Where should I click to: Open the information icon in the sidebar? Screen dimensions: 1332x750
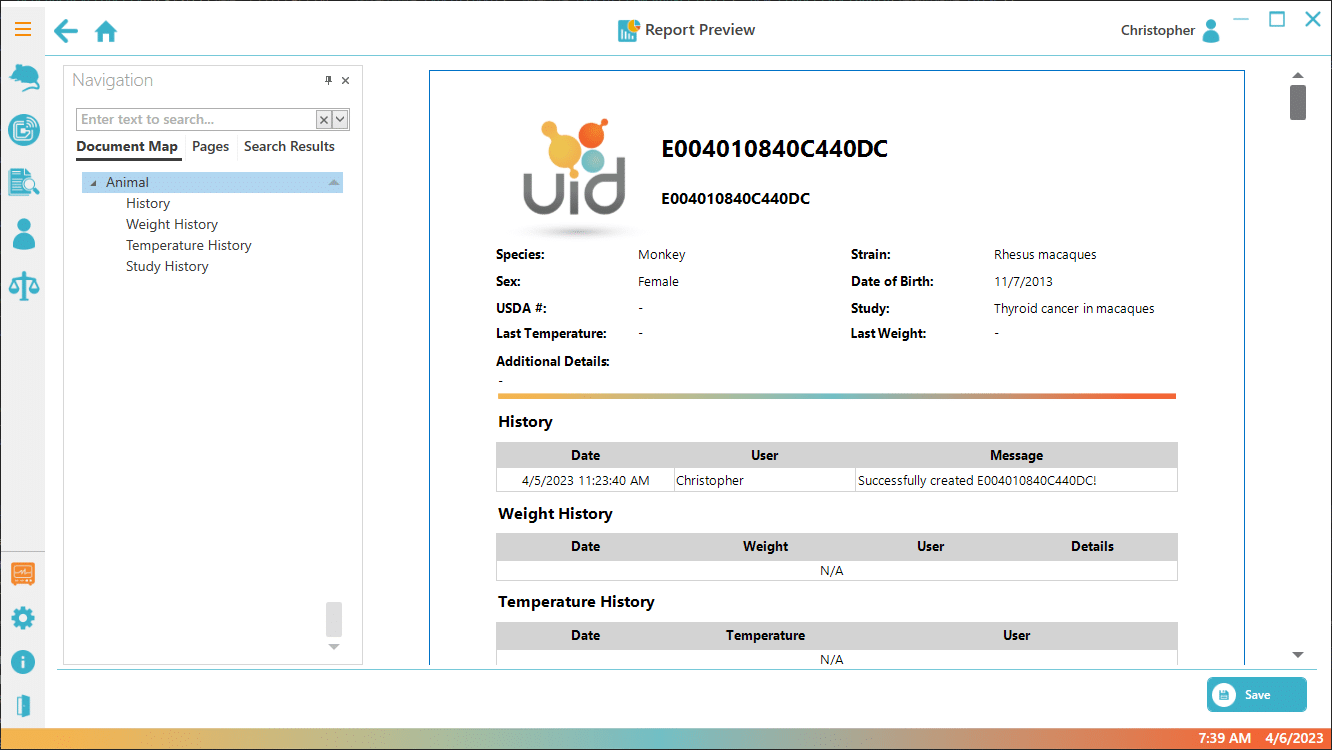pos(23,662)
